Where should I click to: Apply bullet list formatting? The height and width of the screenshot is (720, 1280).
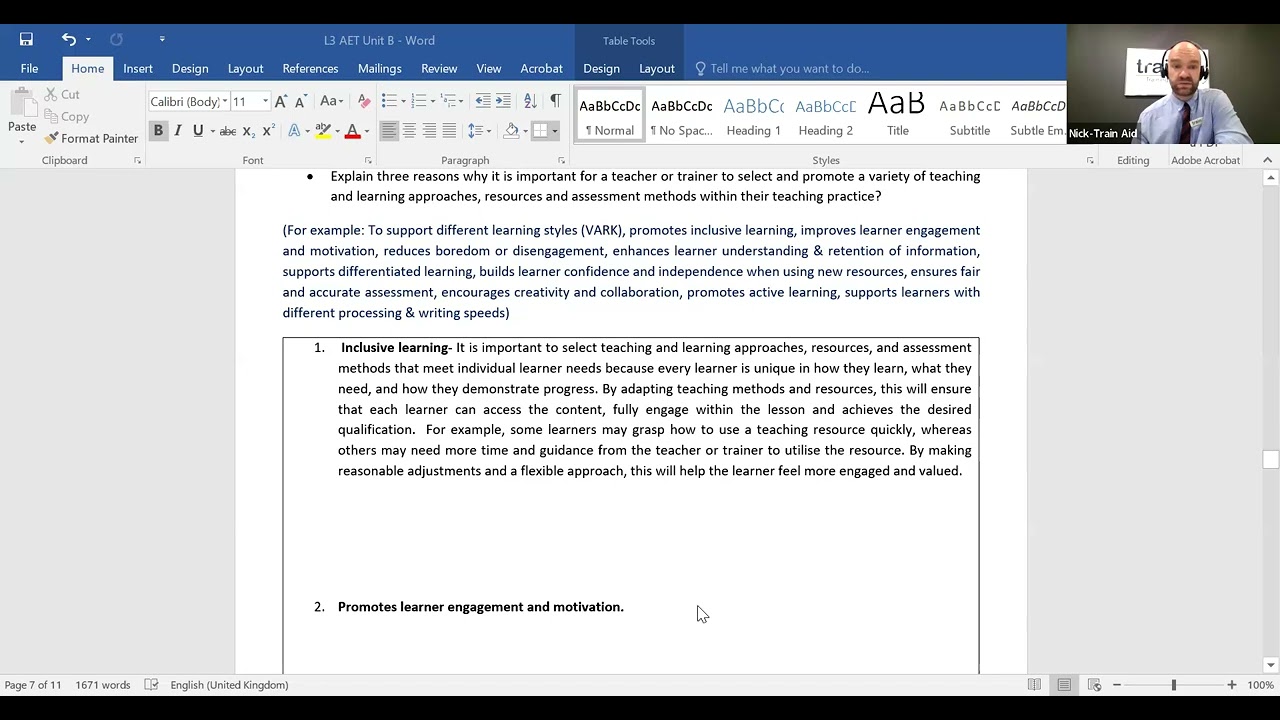(x=389, y=101)
